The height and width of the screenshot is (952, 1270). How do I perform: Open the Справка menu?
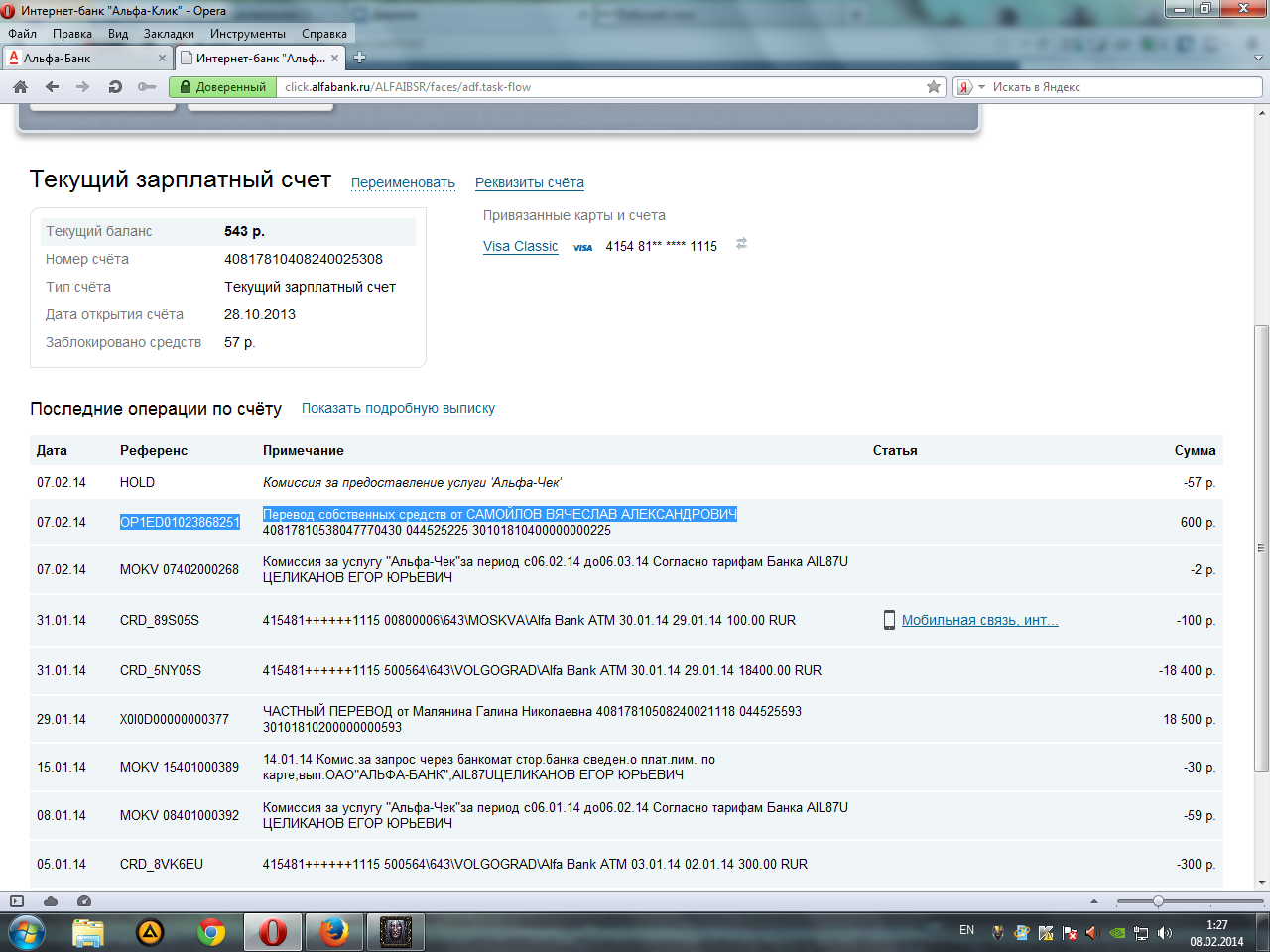pos(324,34)
